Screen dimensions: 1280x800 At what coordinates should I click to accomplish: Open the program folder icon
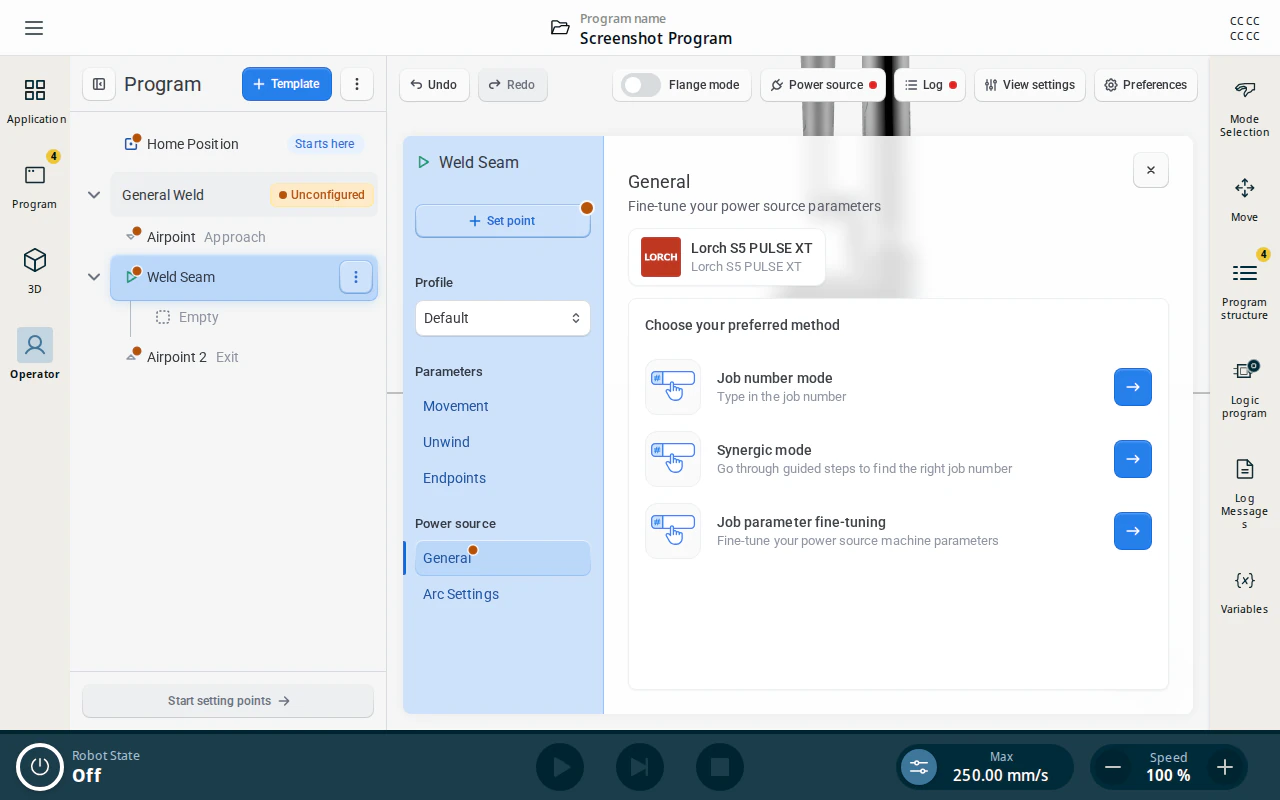[560, 28]
